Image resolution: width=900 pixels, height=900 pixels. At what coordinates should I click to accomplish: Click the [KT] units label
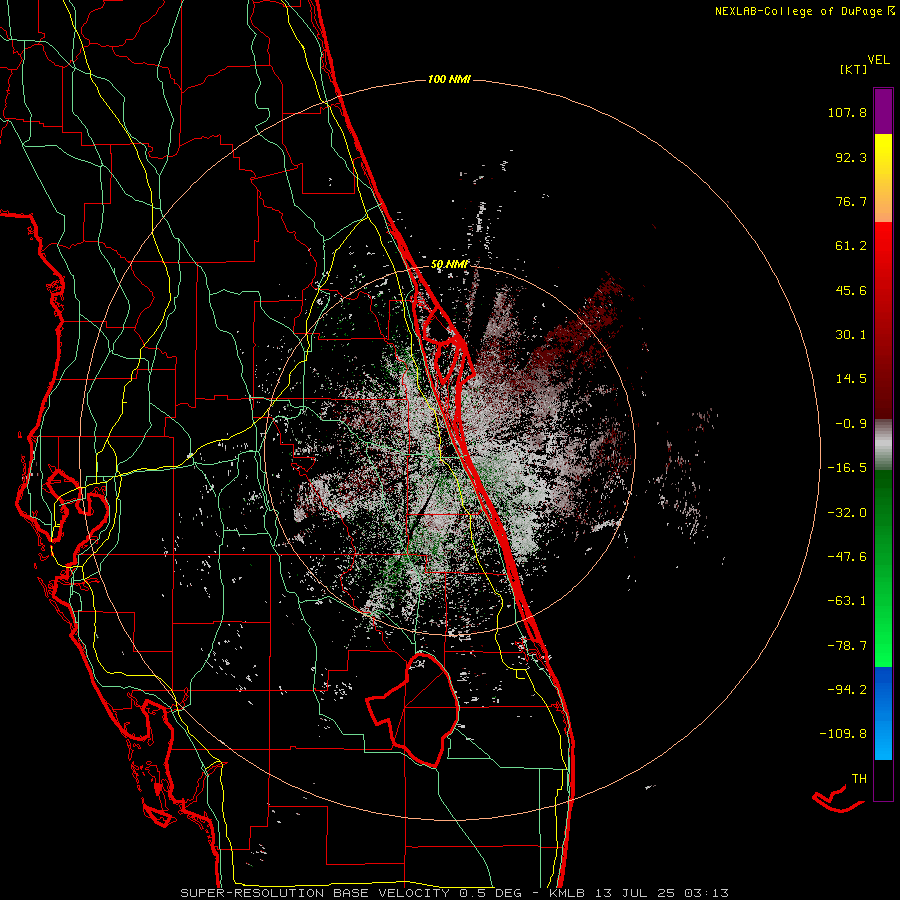[x=853, y=69]
